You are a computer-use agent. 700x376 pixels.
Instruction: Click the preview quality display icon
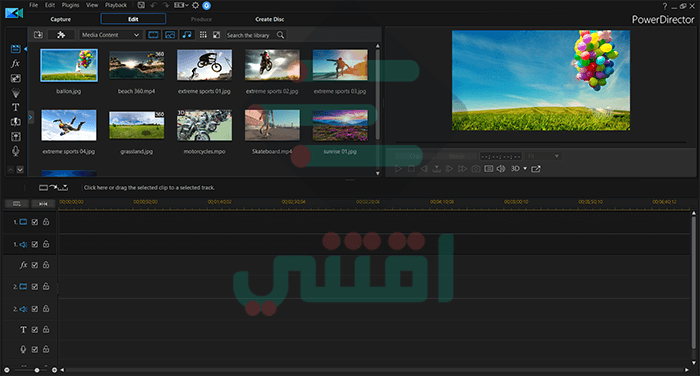coord(489,169)
